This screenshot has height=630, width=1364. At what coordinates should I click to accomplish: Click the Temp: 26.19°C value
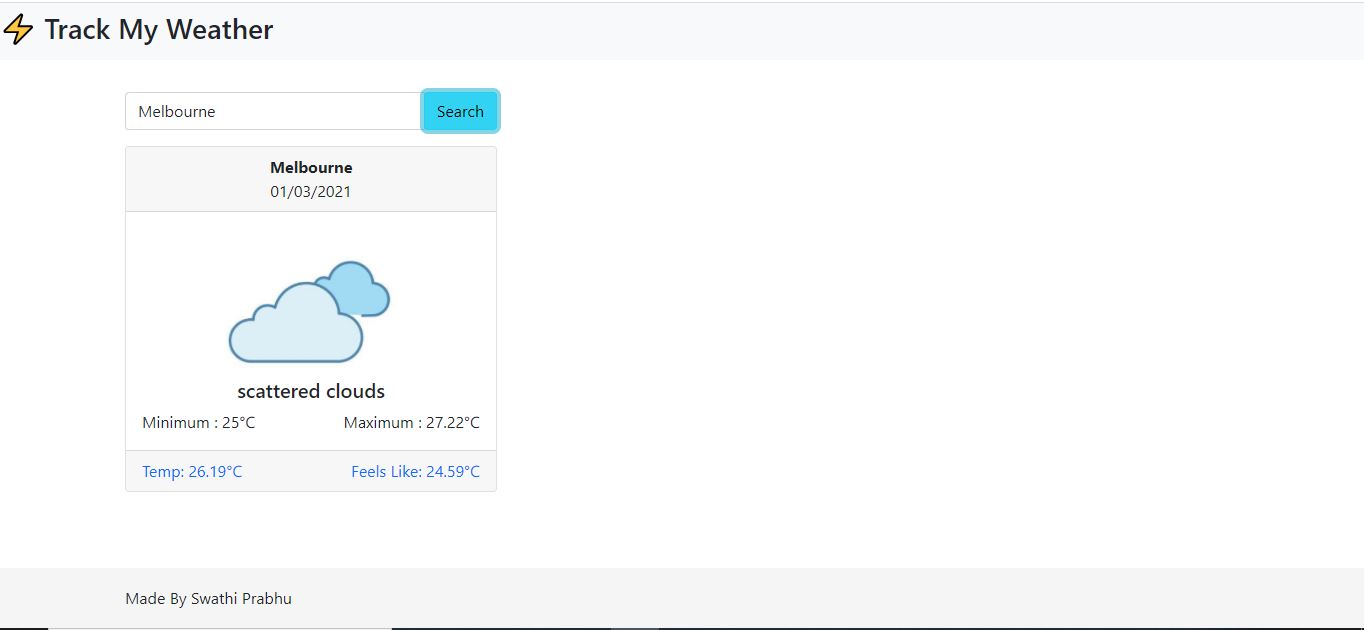[x=192, y=471]
